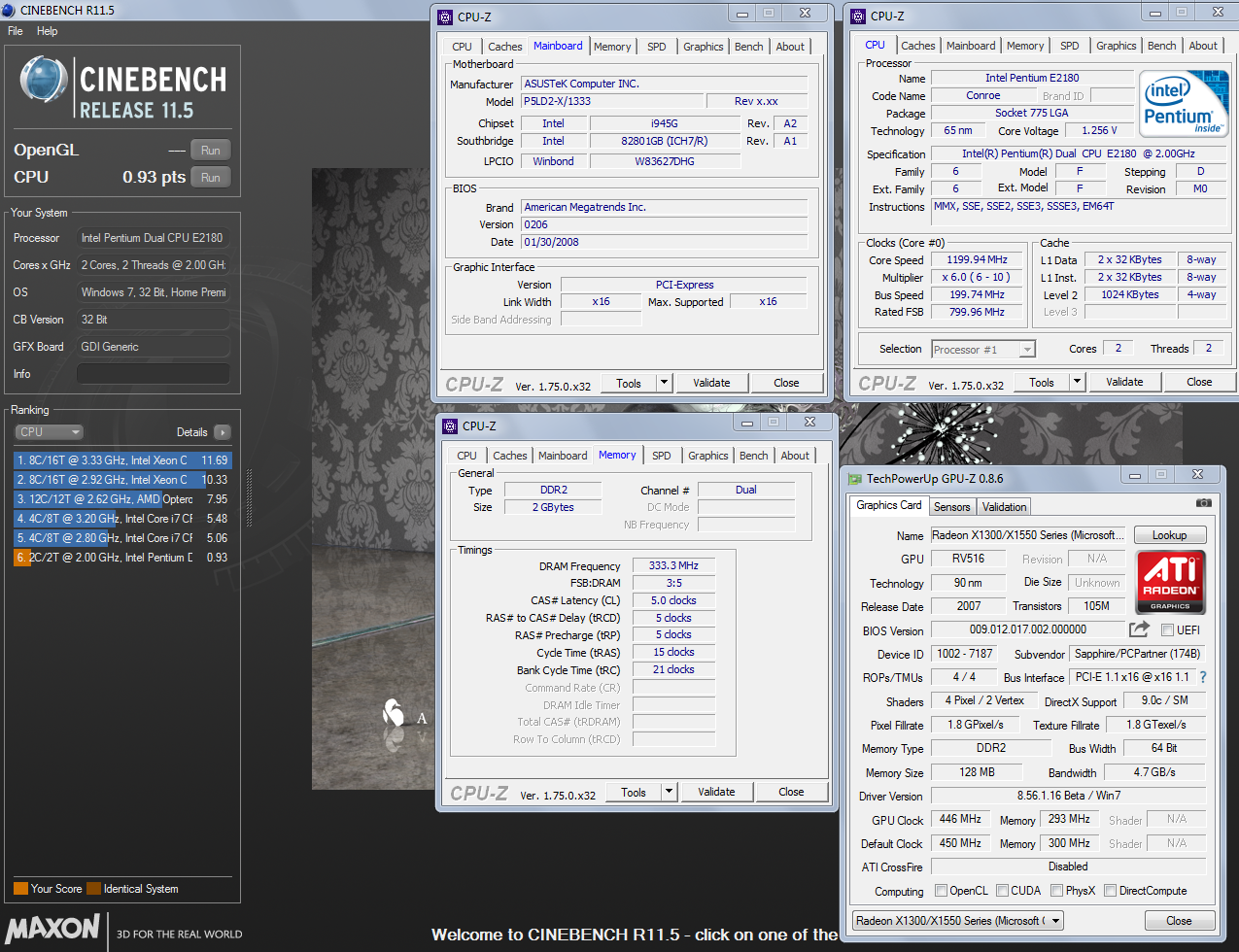The height and width of the screenshot is (952, 1239).
Task: Click the P5LD2-X/1333 model field
Action: [612, 101]
